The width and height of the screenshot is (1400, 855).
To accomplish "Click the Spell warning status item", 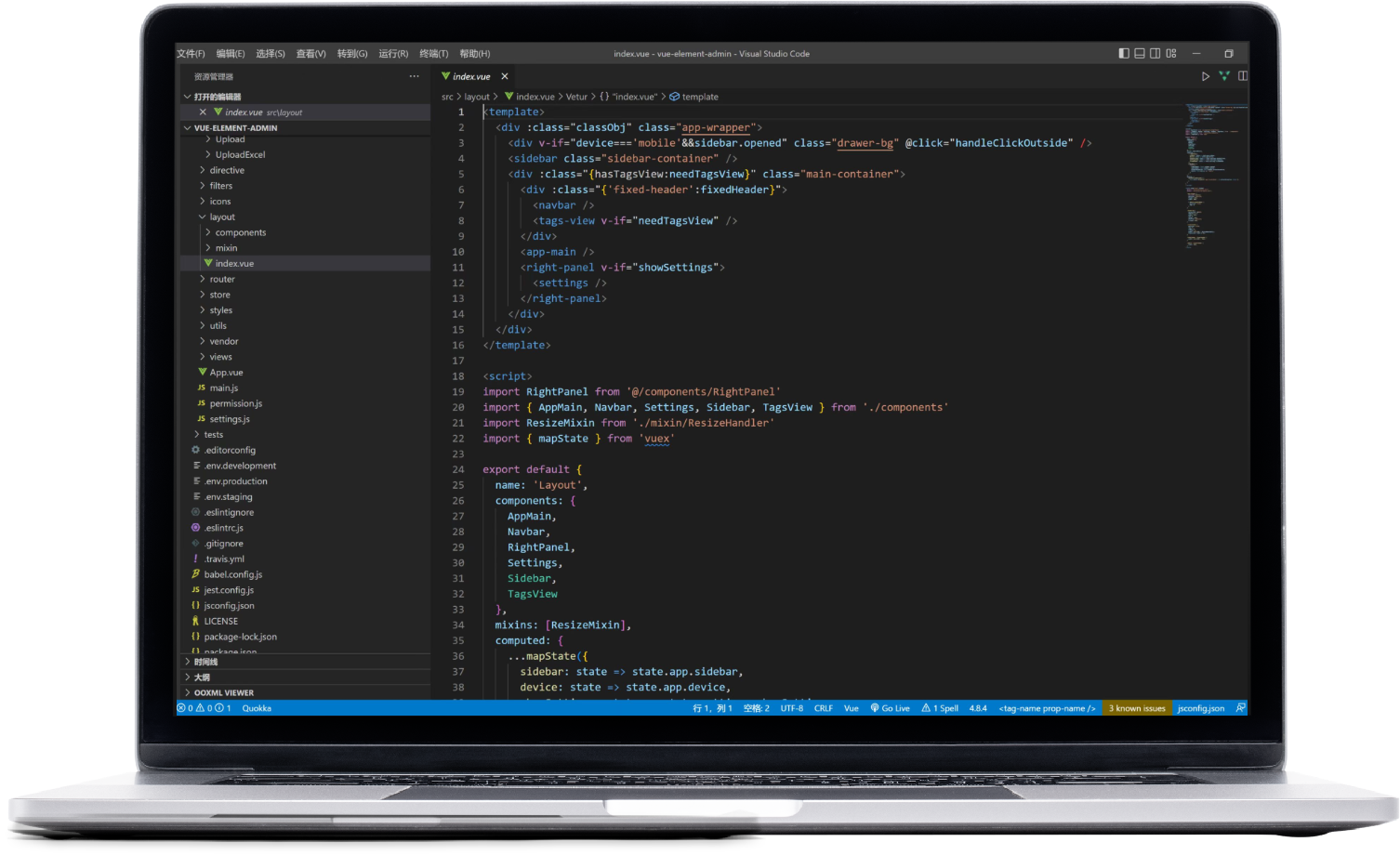I will tap(940, 708).
